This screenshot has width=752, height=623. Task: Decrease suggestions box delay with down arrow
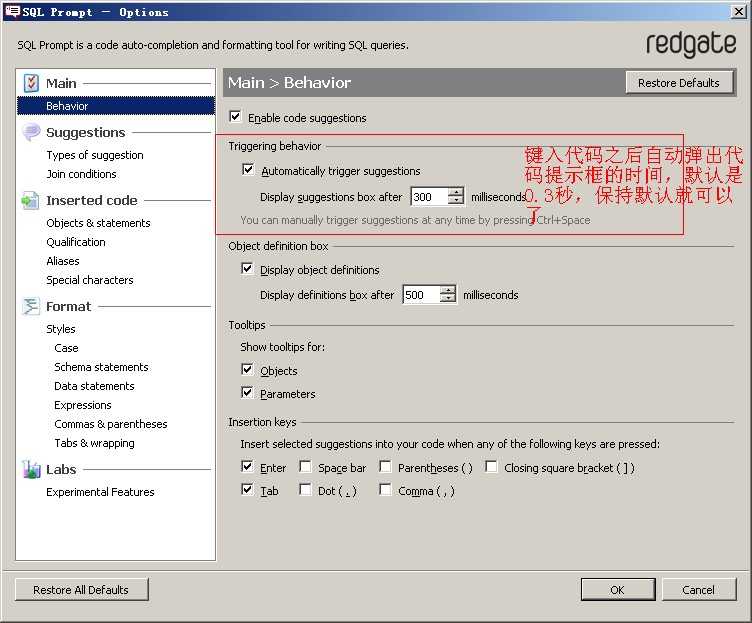tap(456, 200)
